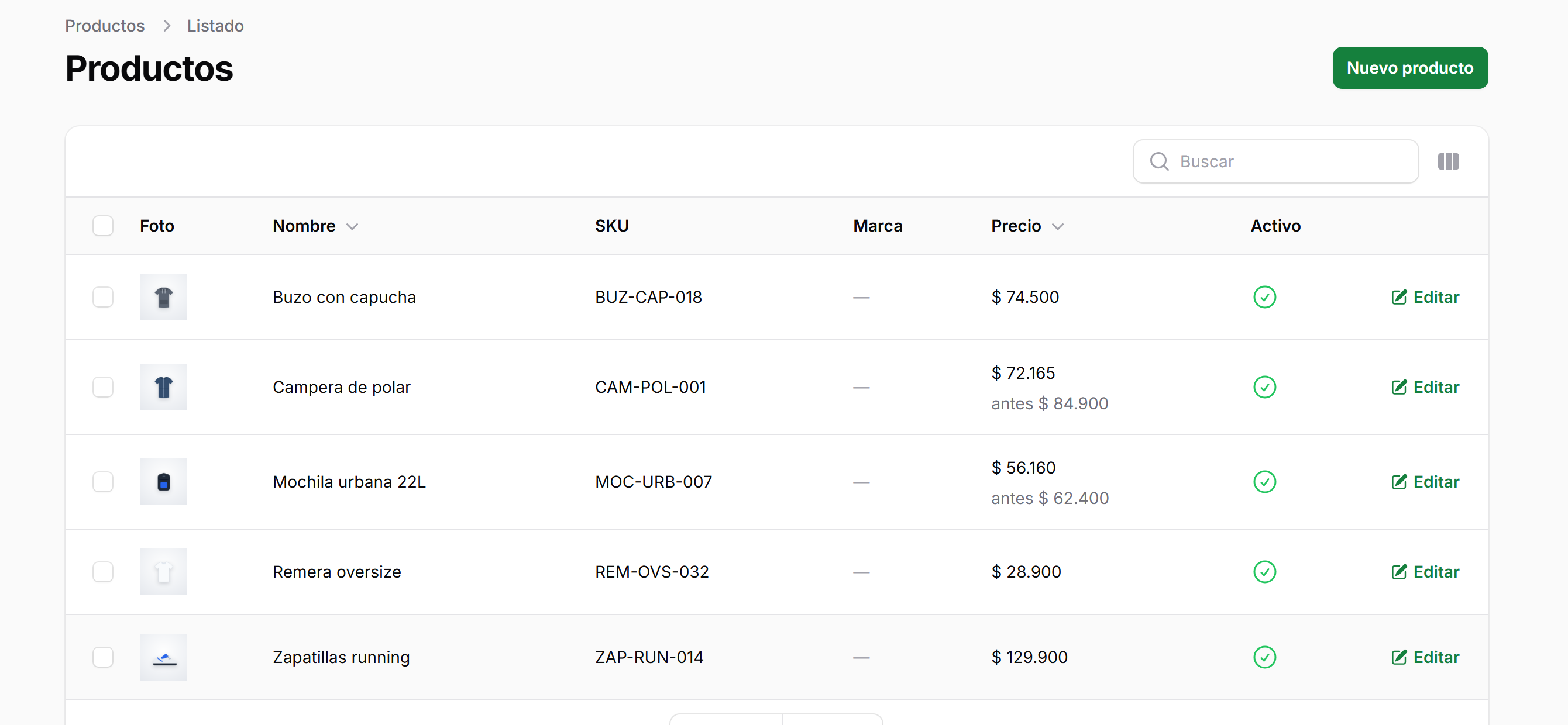Click the price $ 56.160
This screenshot has height=725, width=1568.
click(1023, 468)
